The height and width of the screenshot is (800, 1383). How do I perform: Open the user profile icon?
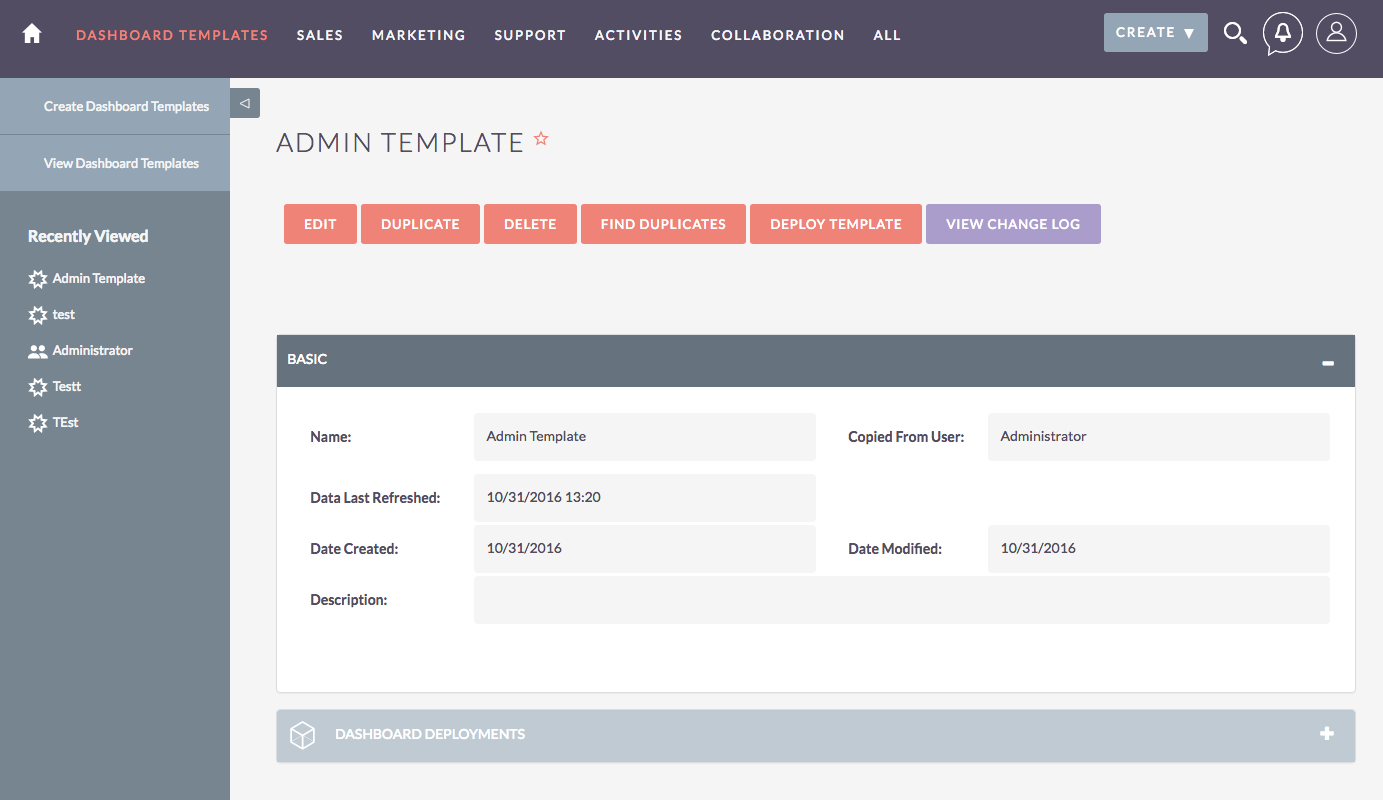(x=1336, y=34)
